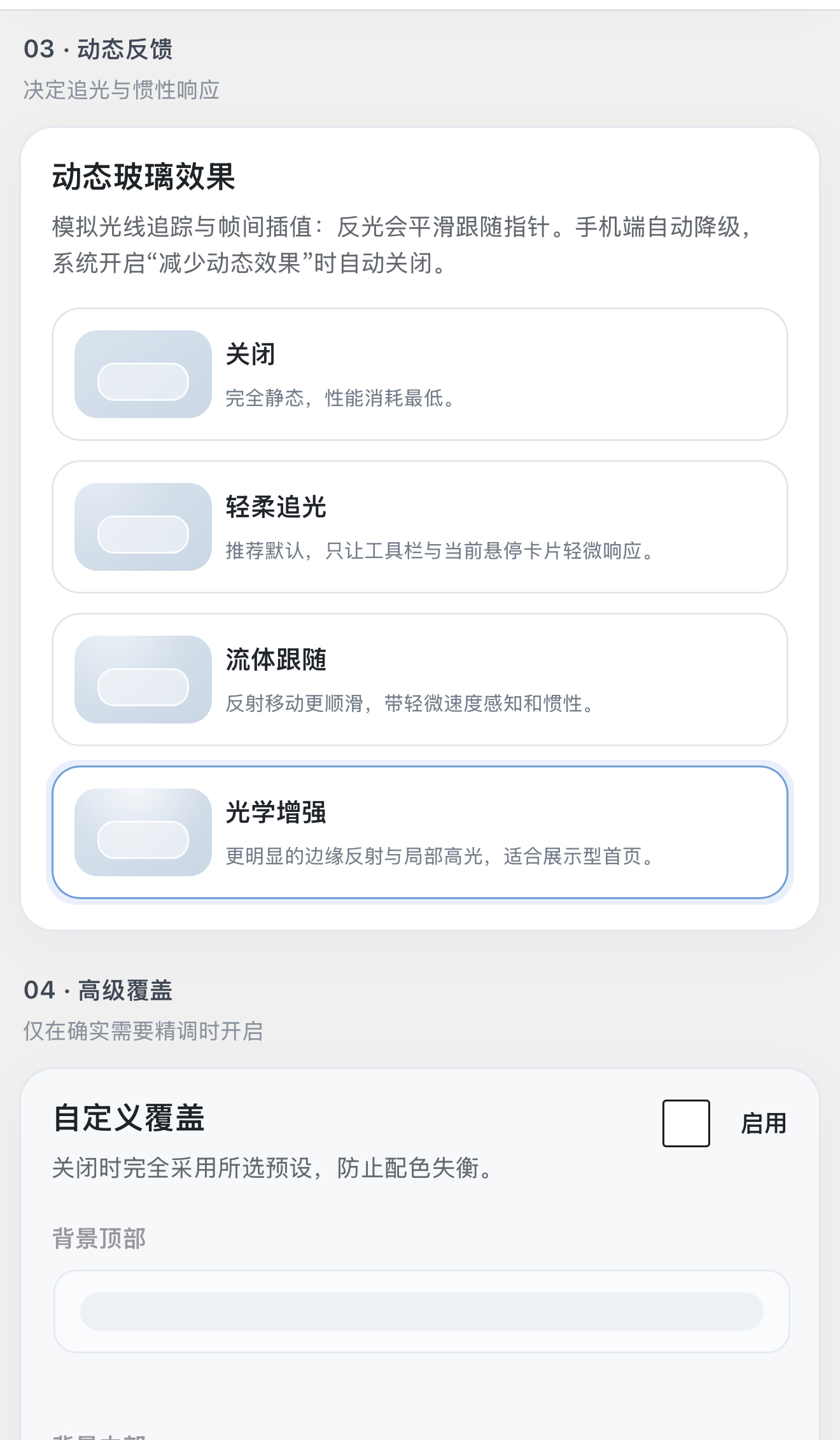Pick the 流体跟随 option title

(276, 660)
